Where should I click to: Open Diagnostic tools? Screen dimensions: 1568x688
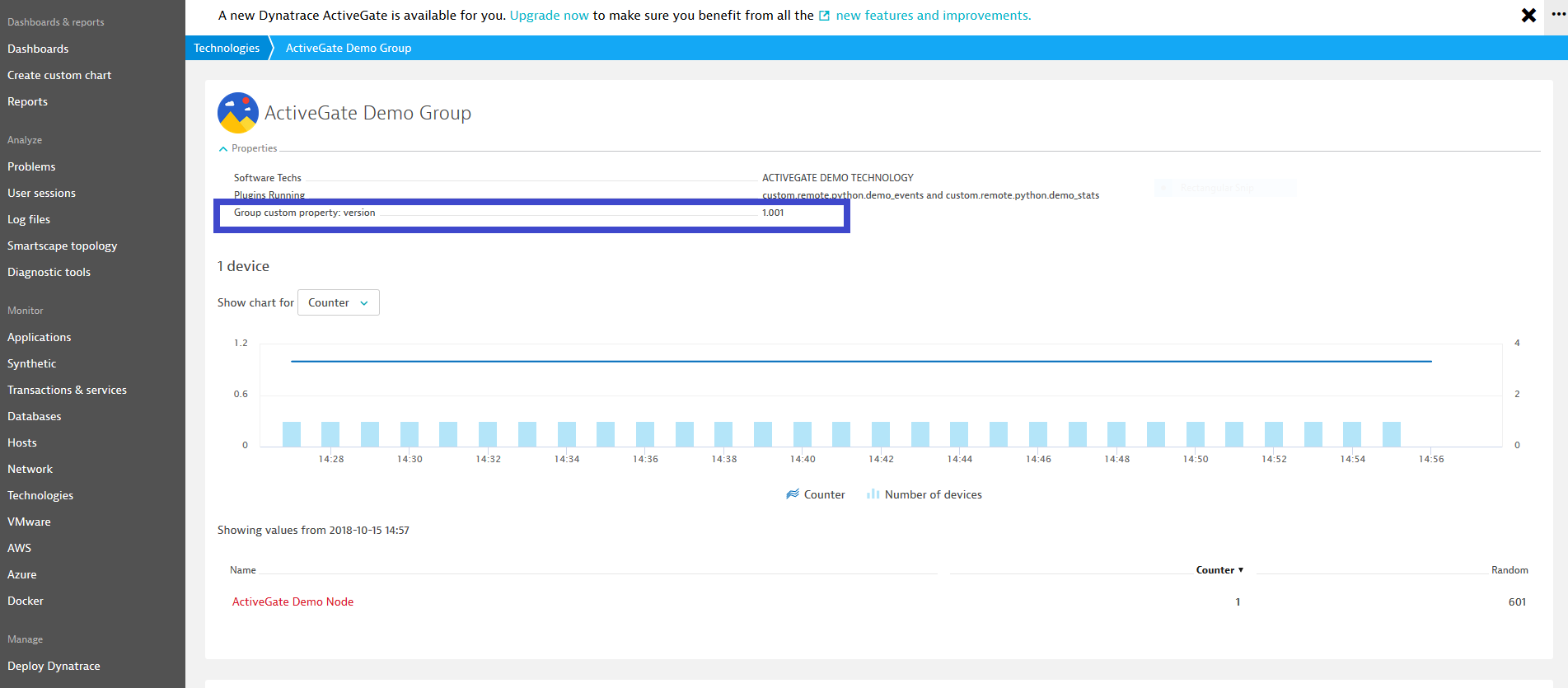pos(49,272)
